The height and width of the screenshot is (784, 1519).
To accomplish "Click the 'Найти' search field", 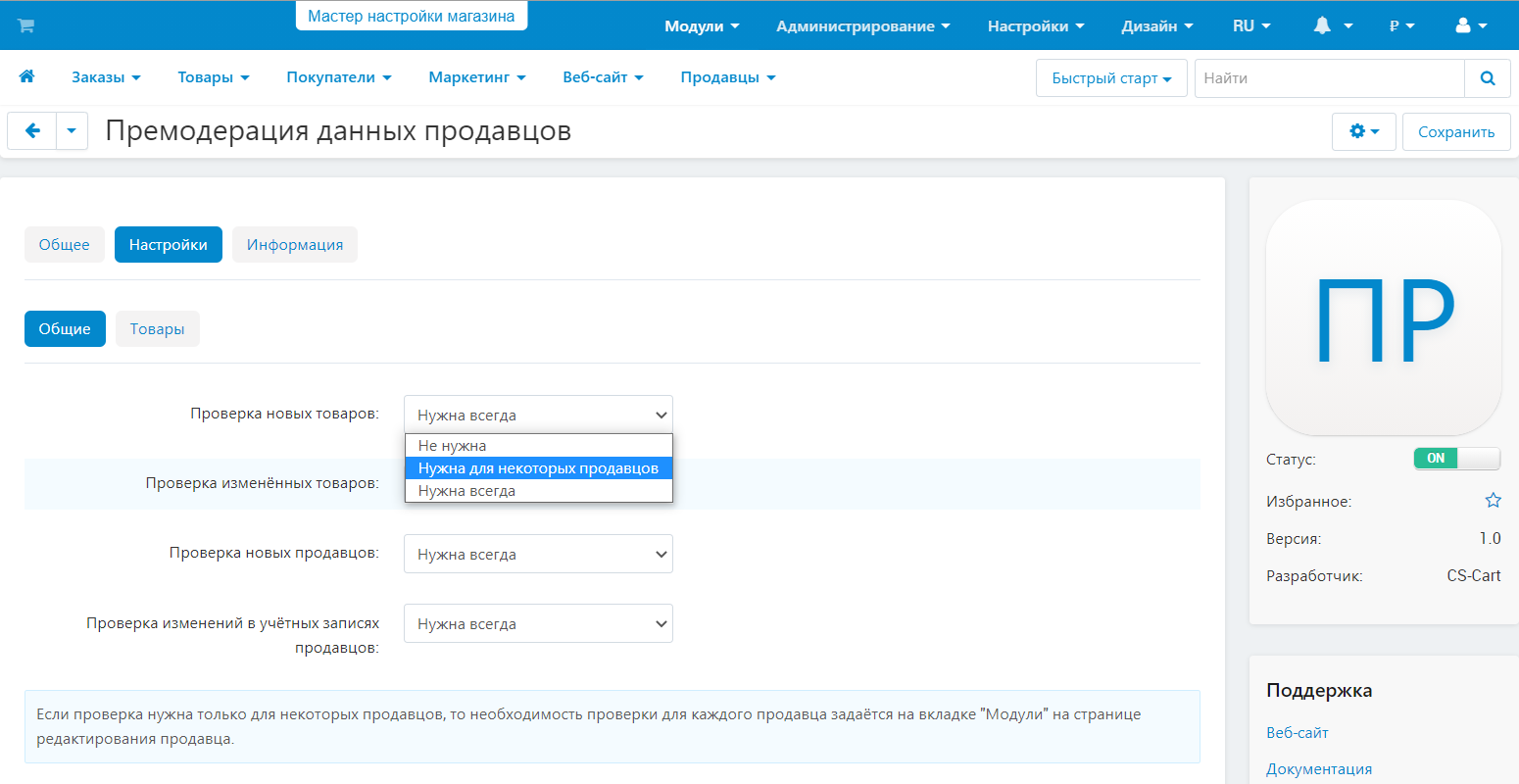I will pos(1328,78).
